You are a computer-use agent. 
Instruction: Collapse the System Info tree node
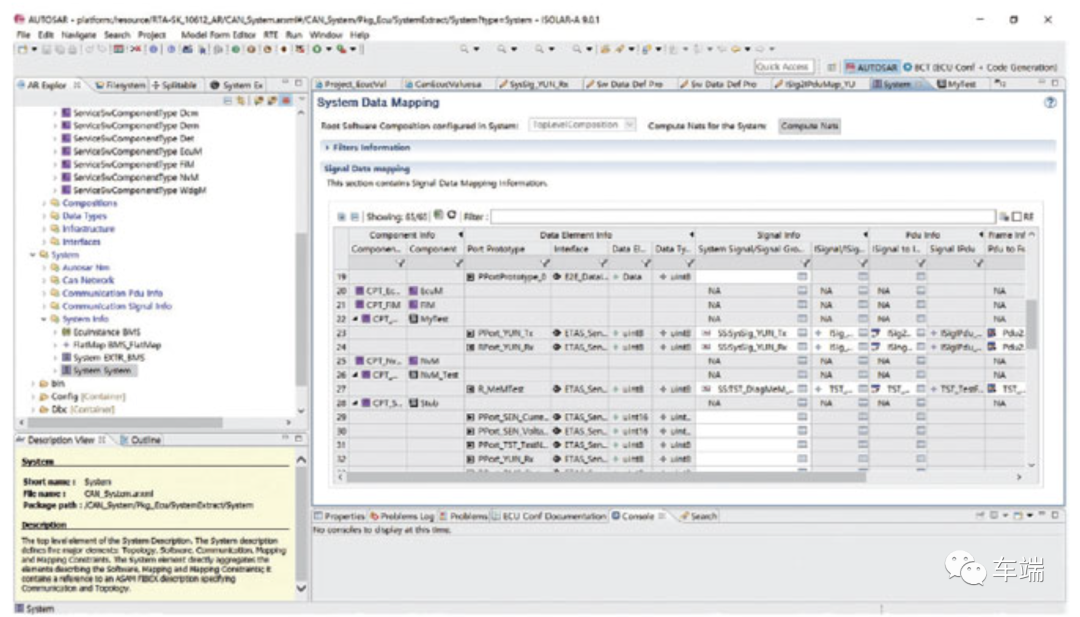45,319
